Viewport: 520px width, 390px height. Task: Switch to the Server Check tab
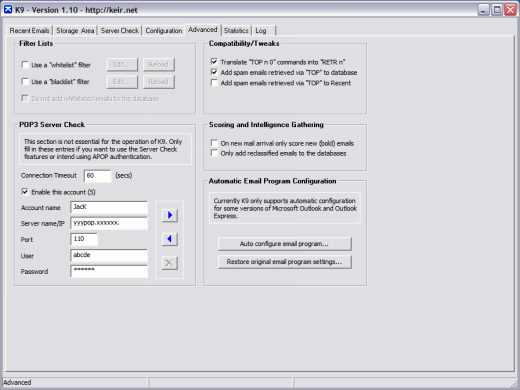[x=120, y=30]
